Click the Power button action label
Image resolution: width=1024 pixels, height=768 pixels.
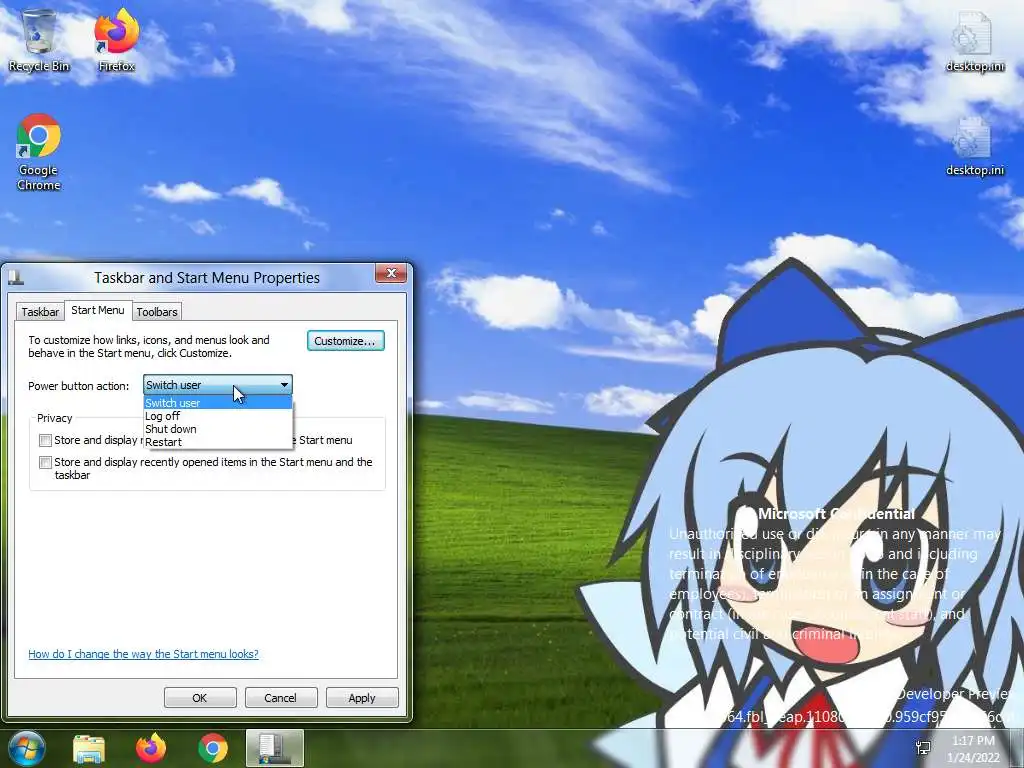coord(78,386)
